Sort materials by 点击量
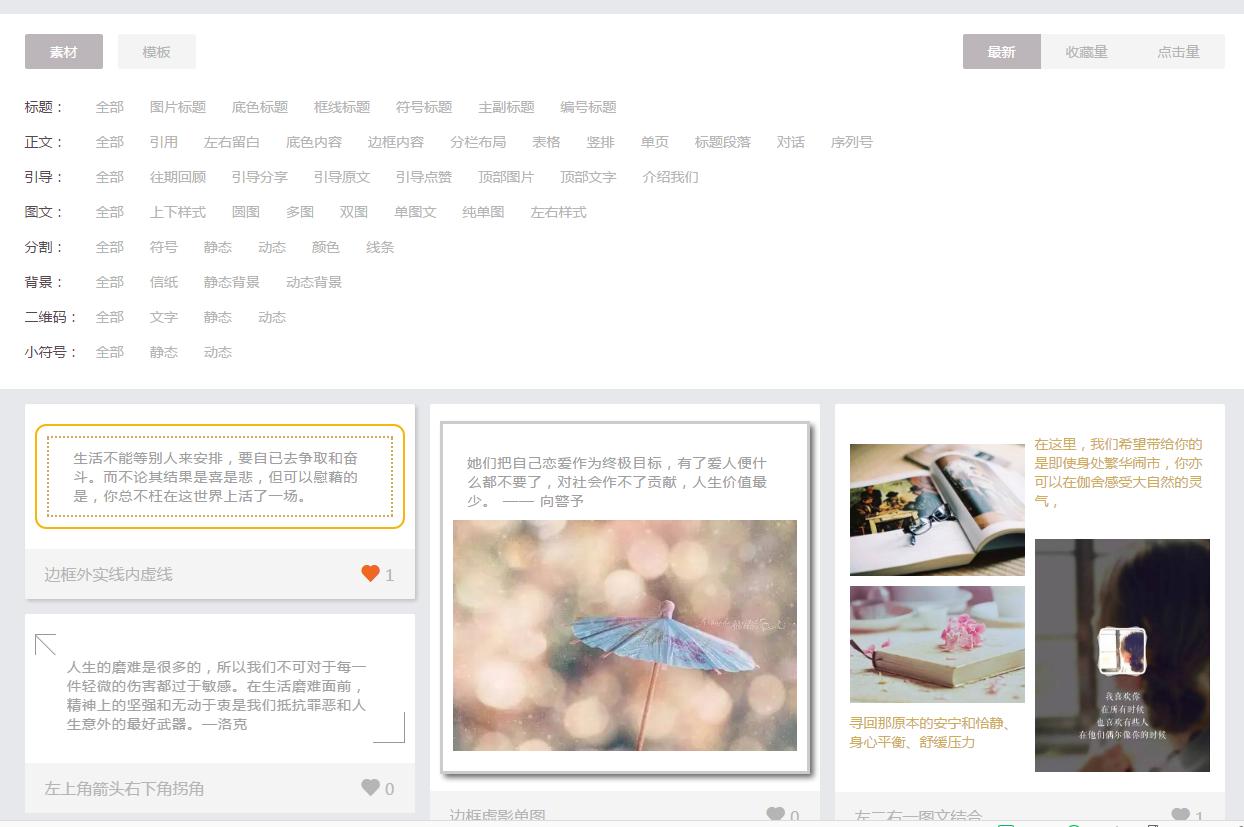1244x827 pixels. click(x=1178, y=52)
